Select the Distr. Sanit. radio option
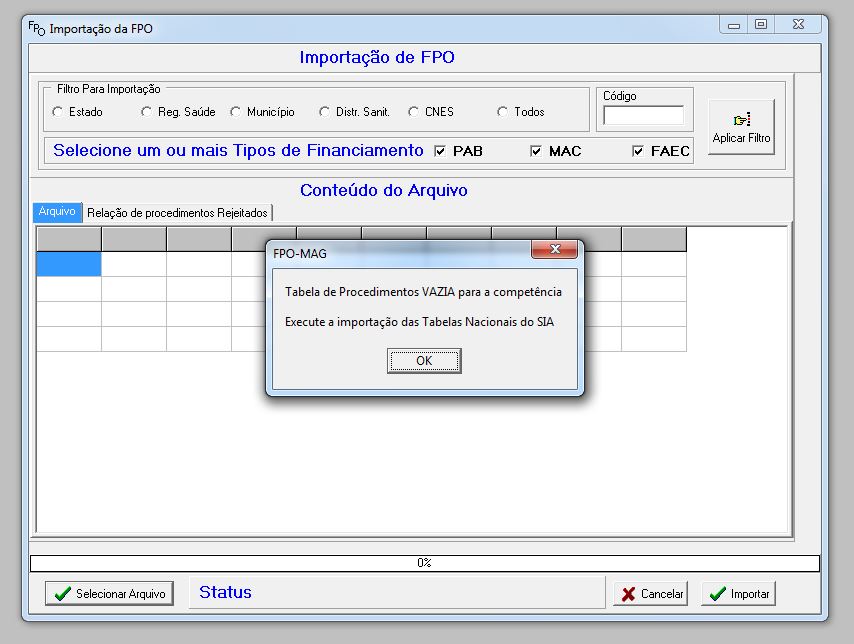Image resolution: width=854 pixels, height=644 pixels. (x=325, y=112)
